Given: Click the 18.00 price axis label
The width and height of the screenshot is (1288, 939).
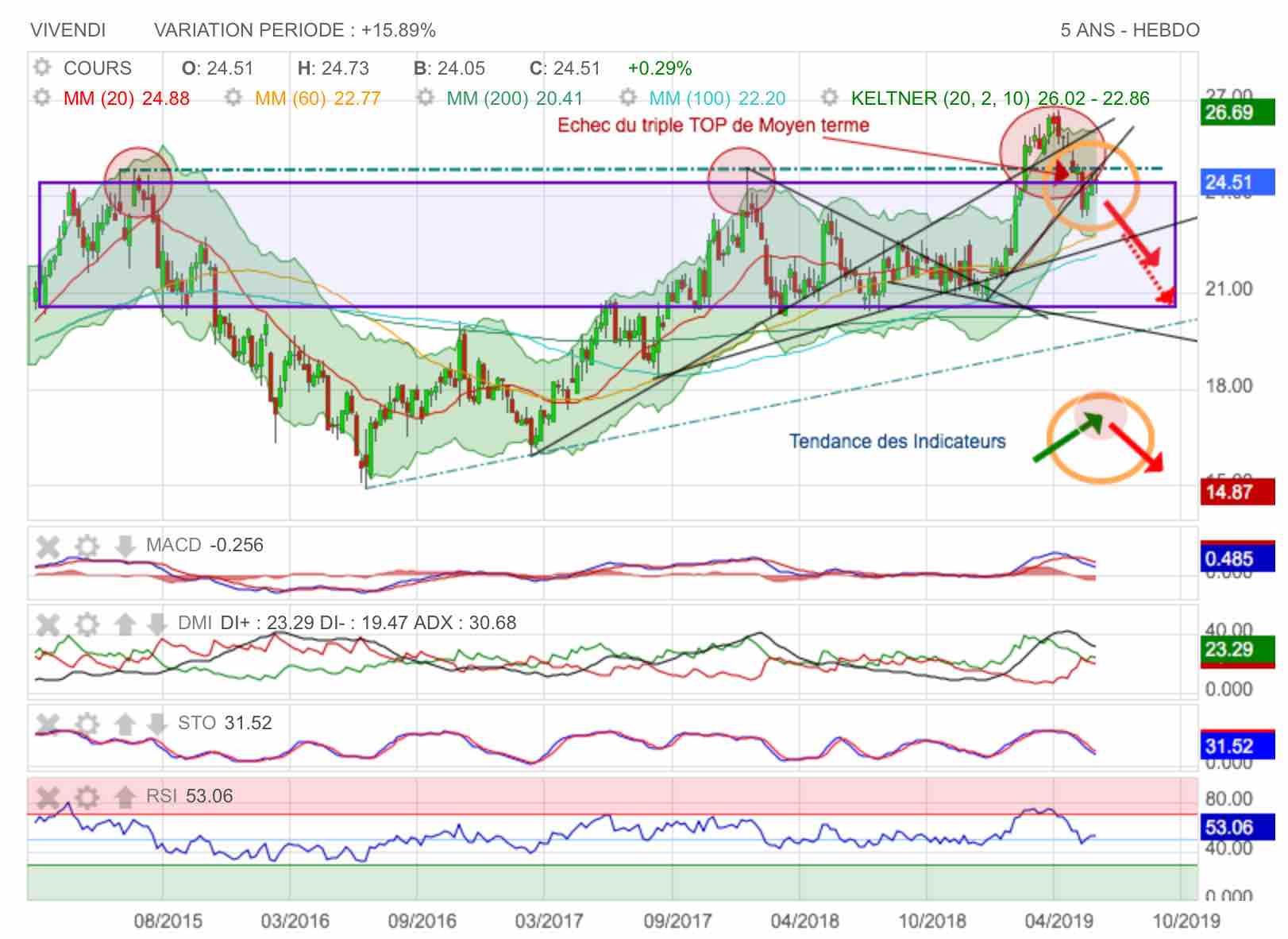Looking at the screenshot, I should click(x=1229, y=386).
